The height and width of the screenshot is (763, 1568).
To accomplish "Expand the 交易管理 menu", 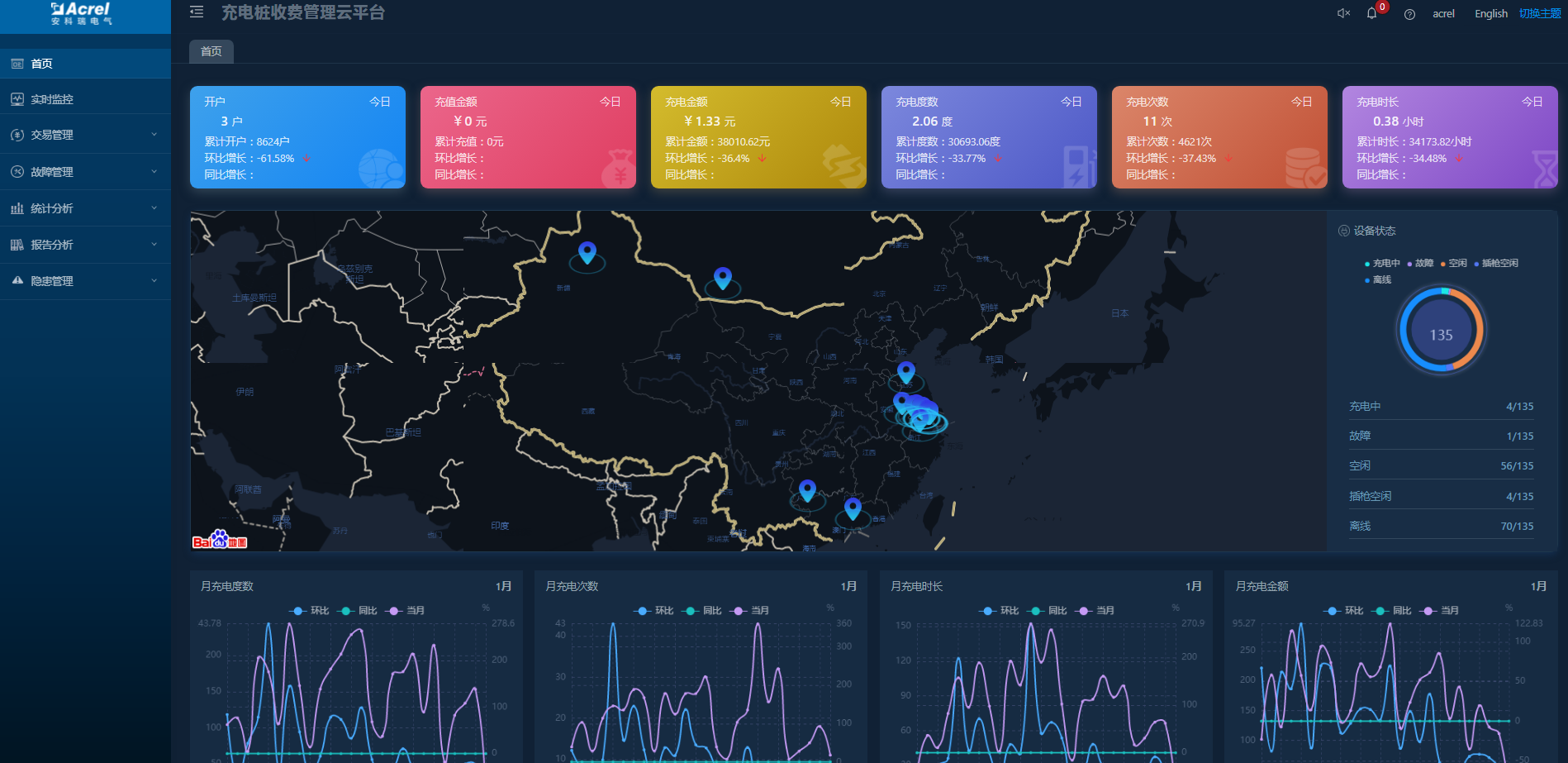I will (x=85, y=135).
